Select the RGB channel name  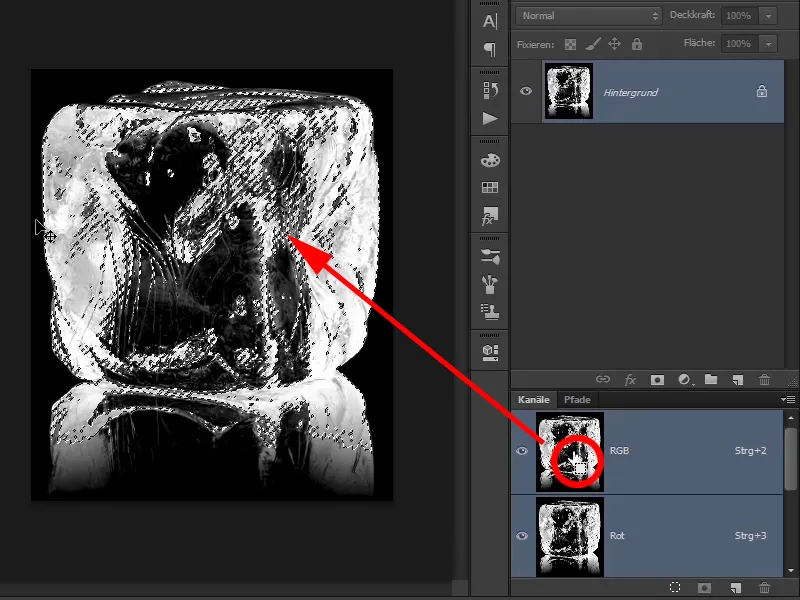[619, 451]
